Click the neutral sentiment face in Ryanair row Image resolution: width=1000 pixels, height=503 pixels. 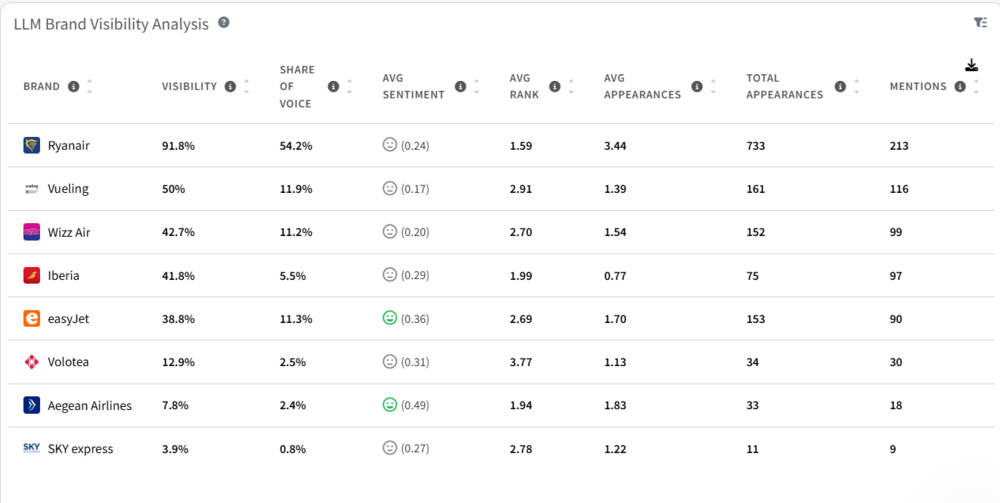(x=390, y=145)
